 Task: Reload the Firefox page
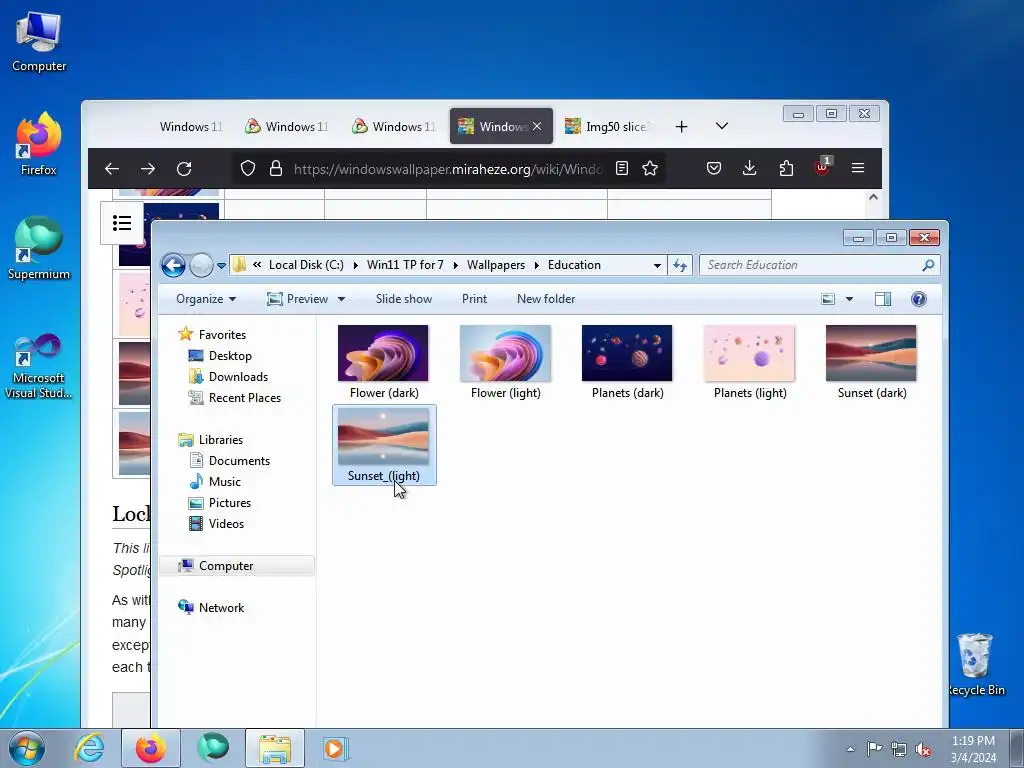point(184,168)
